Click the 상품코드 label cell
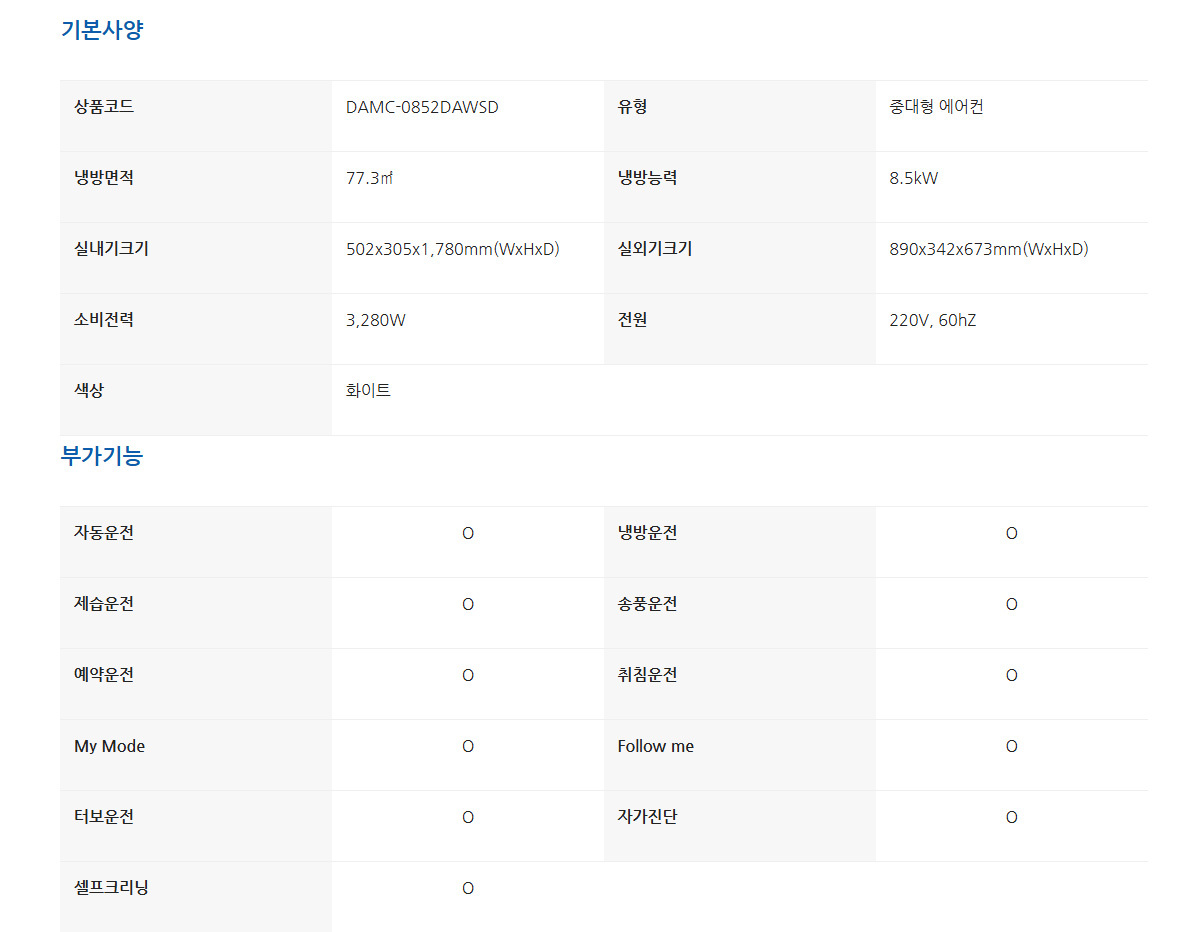Screen dimensions: 1199x932 pyautogui.click(x=104, y=107)
